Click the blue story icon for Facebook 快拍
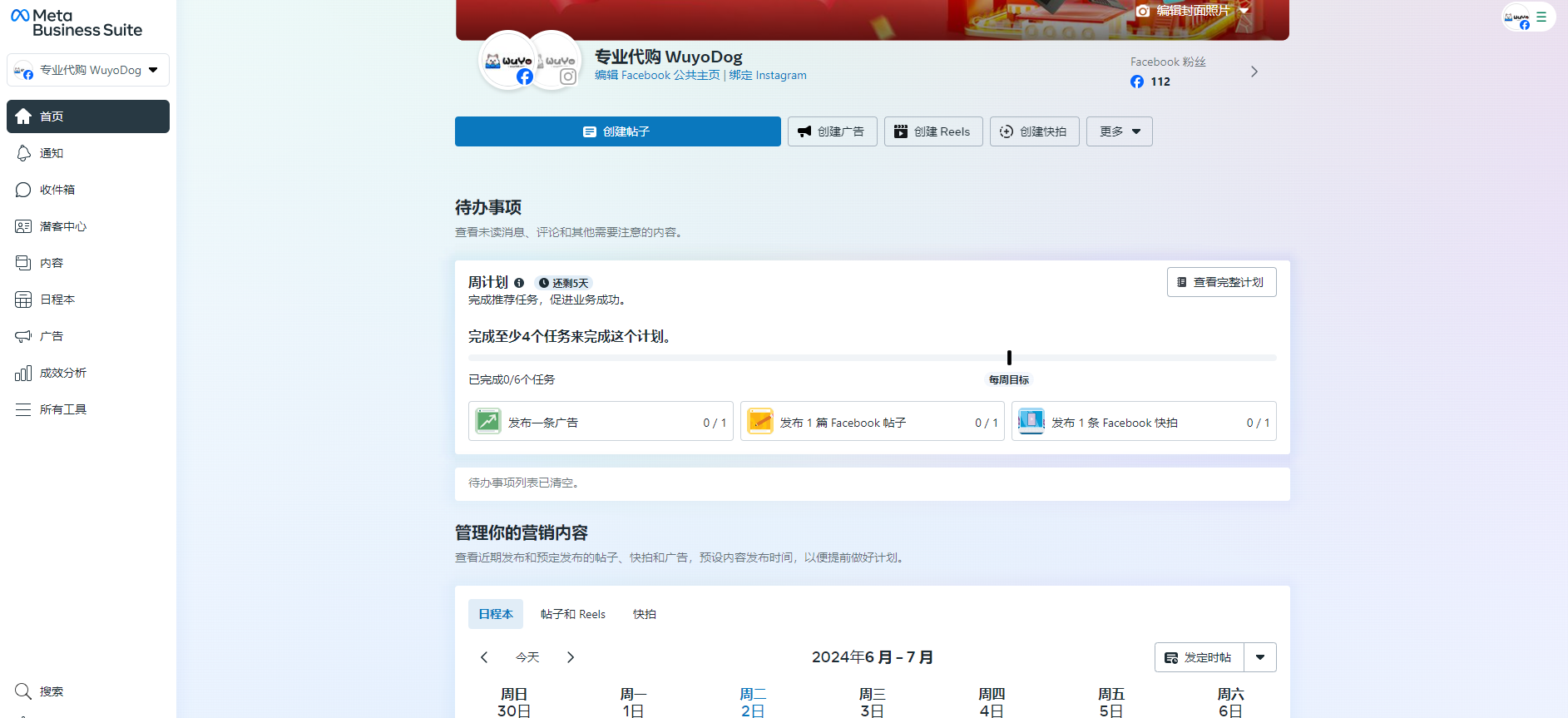1568x718 pixels. [x=1031, y=421]
